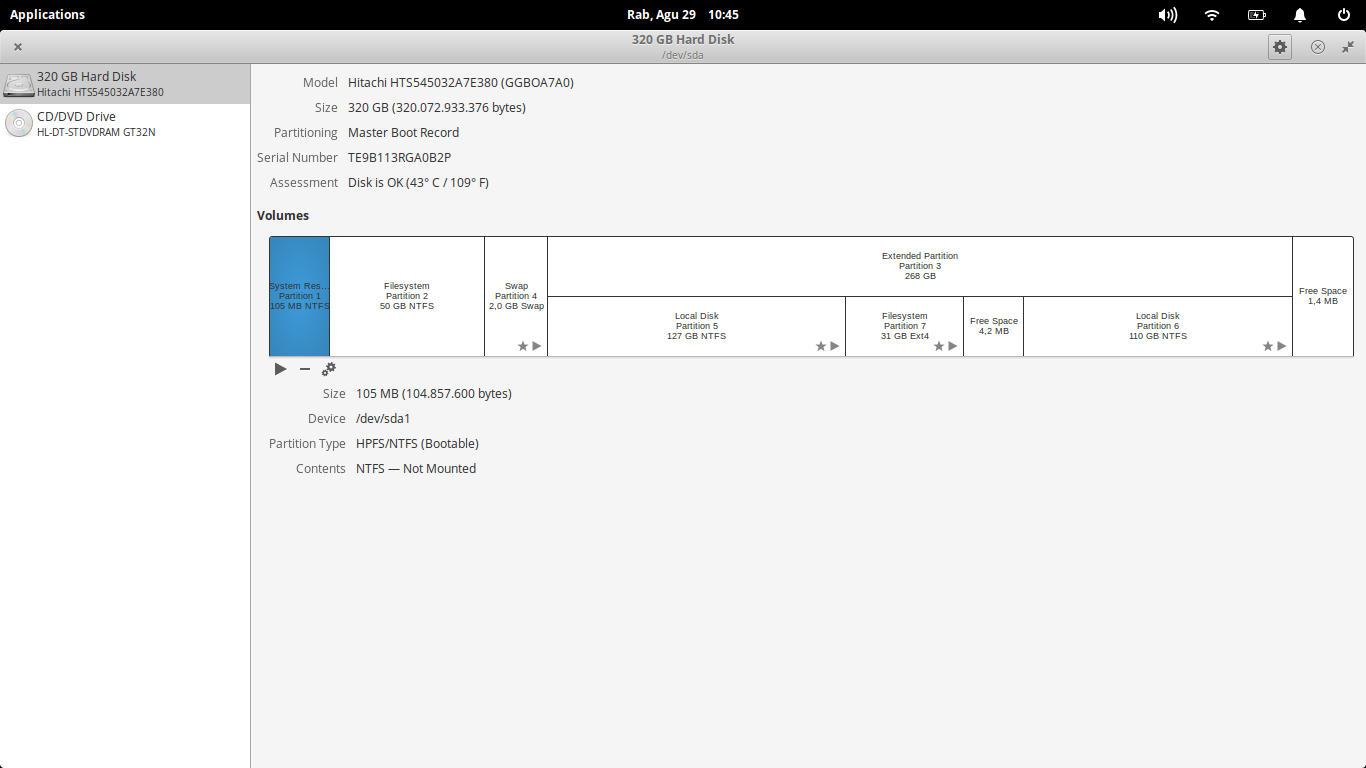Mount the selected partition with play button
The height and width of the screenshot is (768, 1366).
tap(281, 369)
